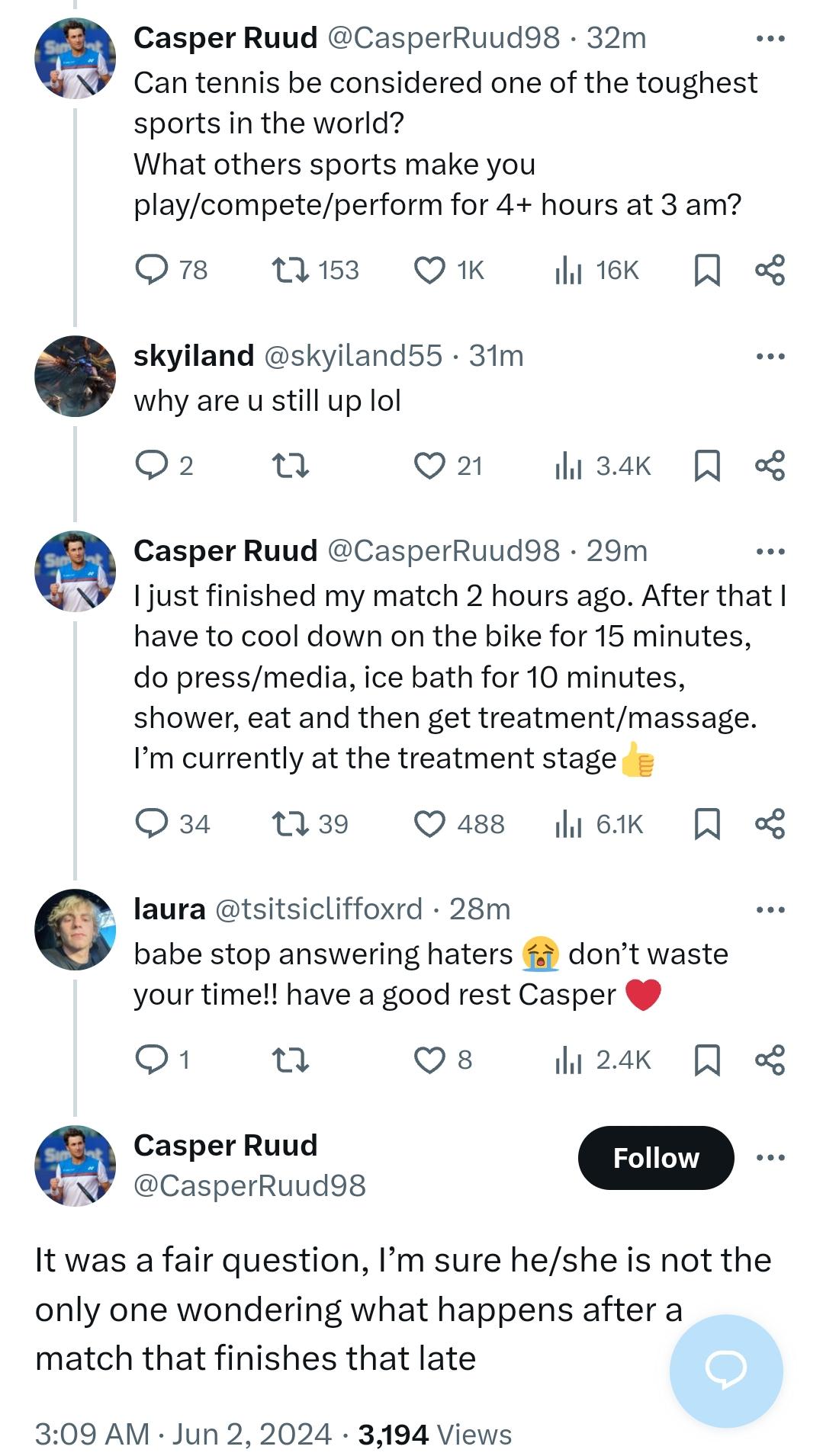Share the toughest sports tweet
Image resolution: width=823 pixels, height=1456 pixels.
(x=770, y=270)
